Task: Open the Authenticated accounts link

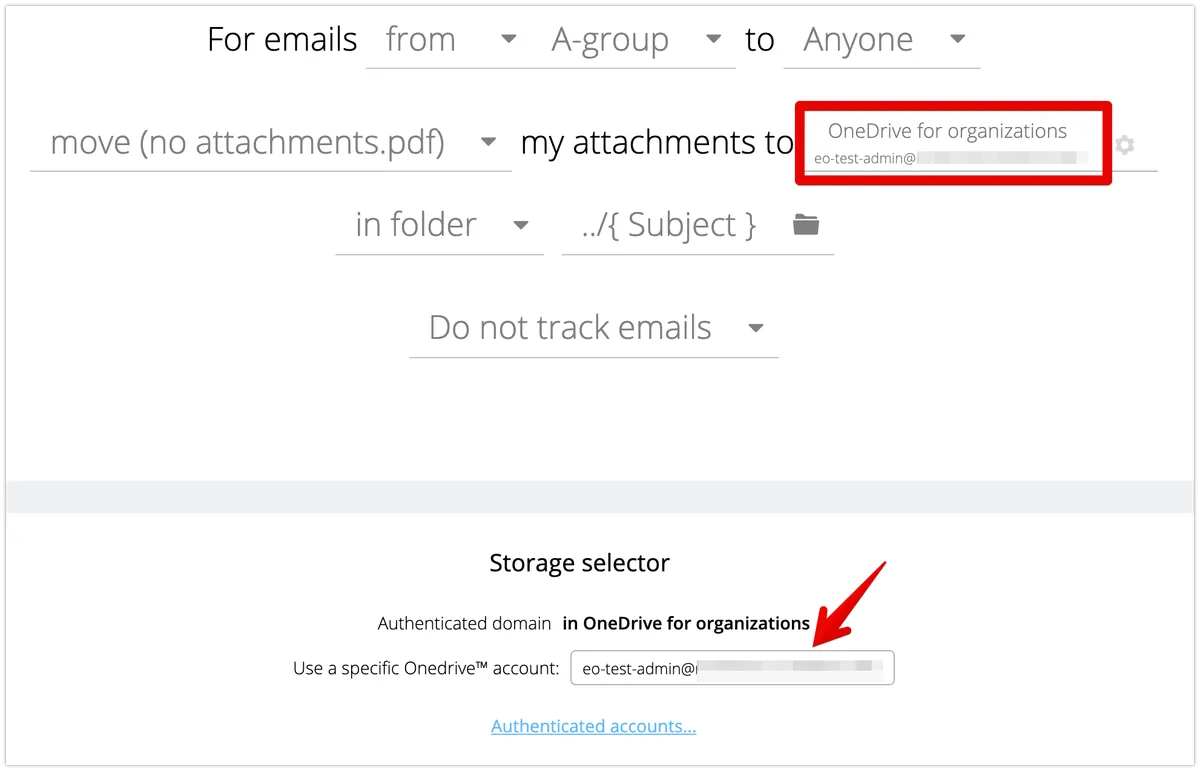Action: point(594,726)
